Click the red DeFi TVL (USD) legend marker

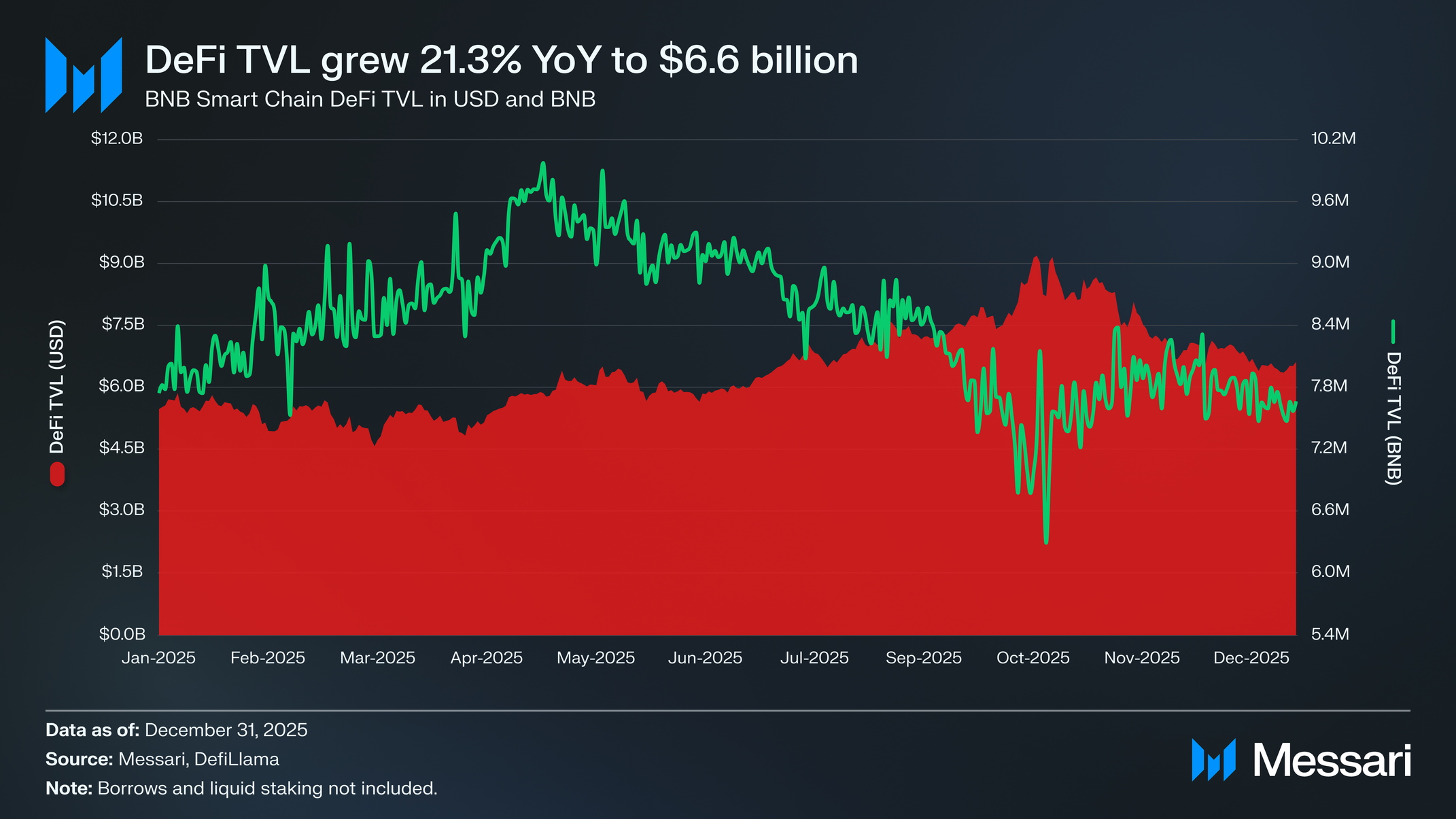pos(57,474)
